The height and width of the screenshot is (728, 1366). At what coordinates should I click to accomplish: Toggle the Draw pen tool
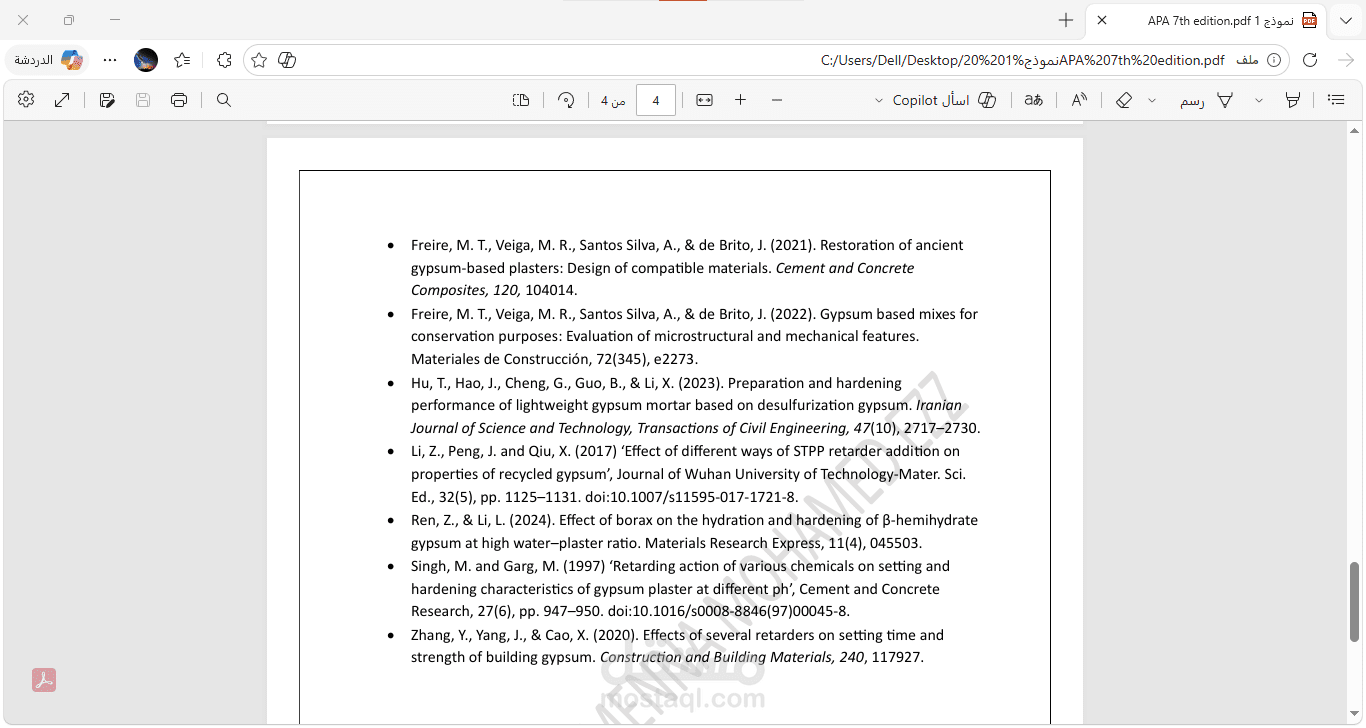[1207, 100]
